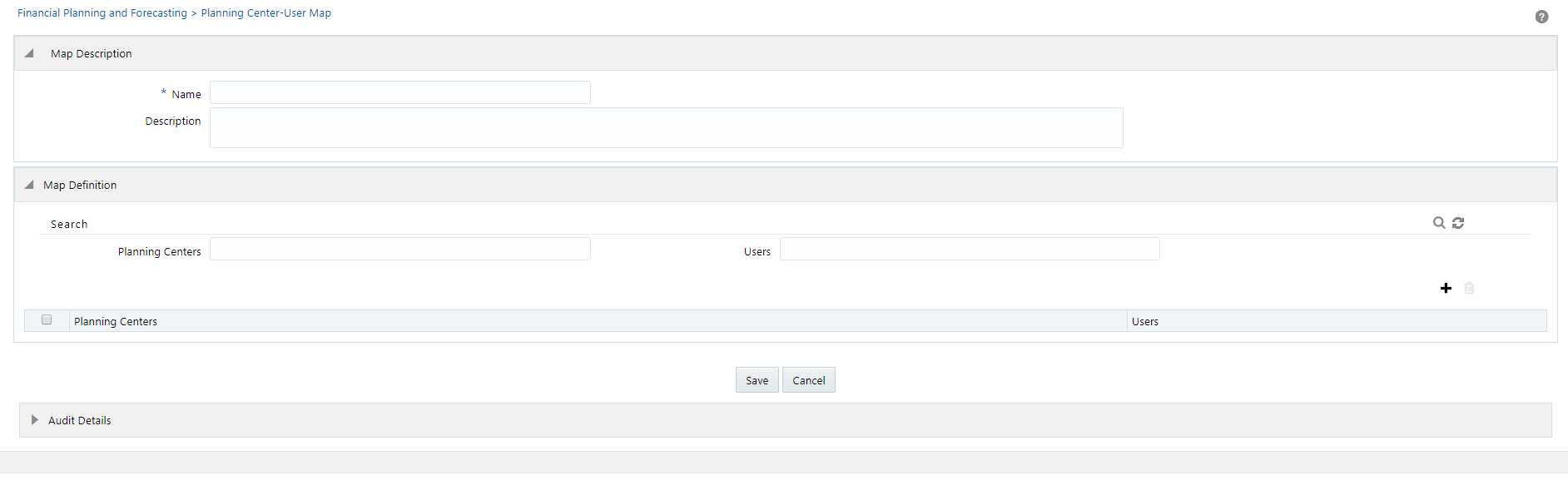This screenshot has height=495, width=1568.
Task: Click the refresh reset icon
Action: coord(1458,223)
